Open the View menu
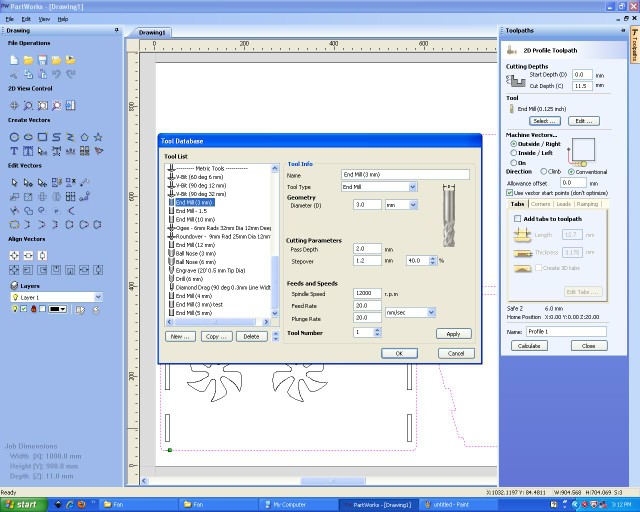 tap(44, 19)
